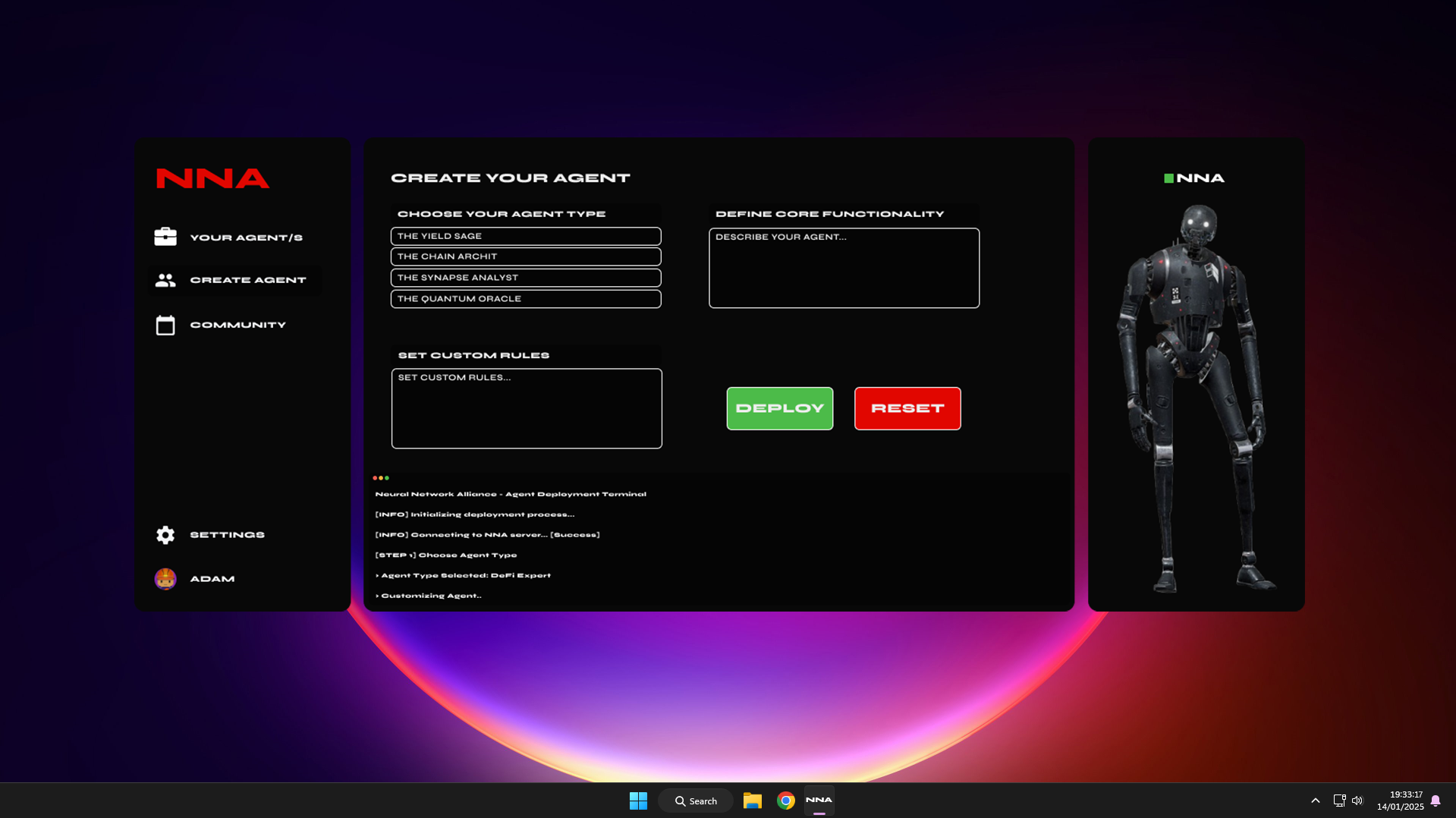Go to Your Agent/s page

coord(246,238)
